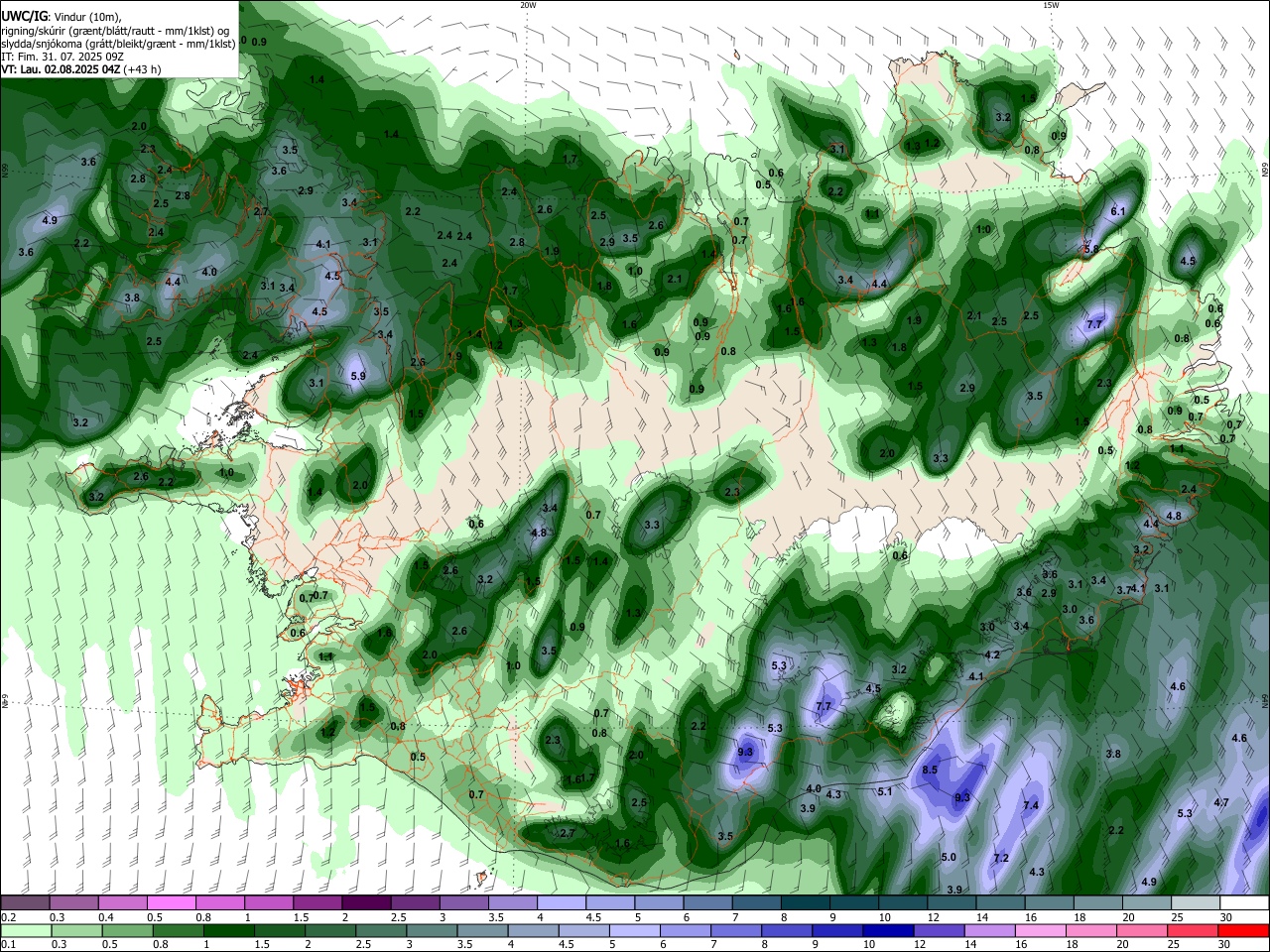Click the darkest purple legend swatch labeled 2
Viewport: 1270px width, 952px height.
(365, 902)
